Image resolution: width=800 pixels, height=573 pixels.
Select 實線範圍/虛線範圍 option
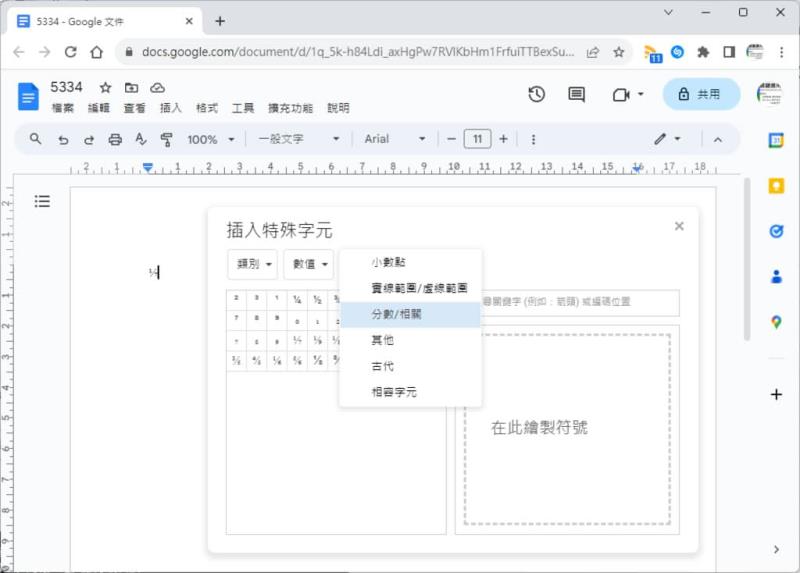(x=410, y=288)
